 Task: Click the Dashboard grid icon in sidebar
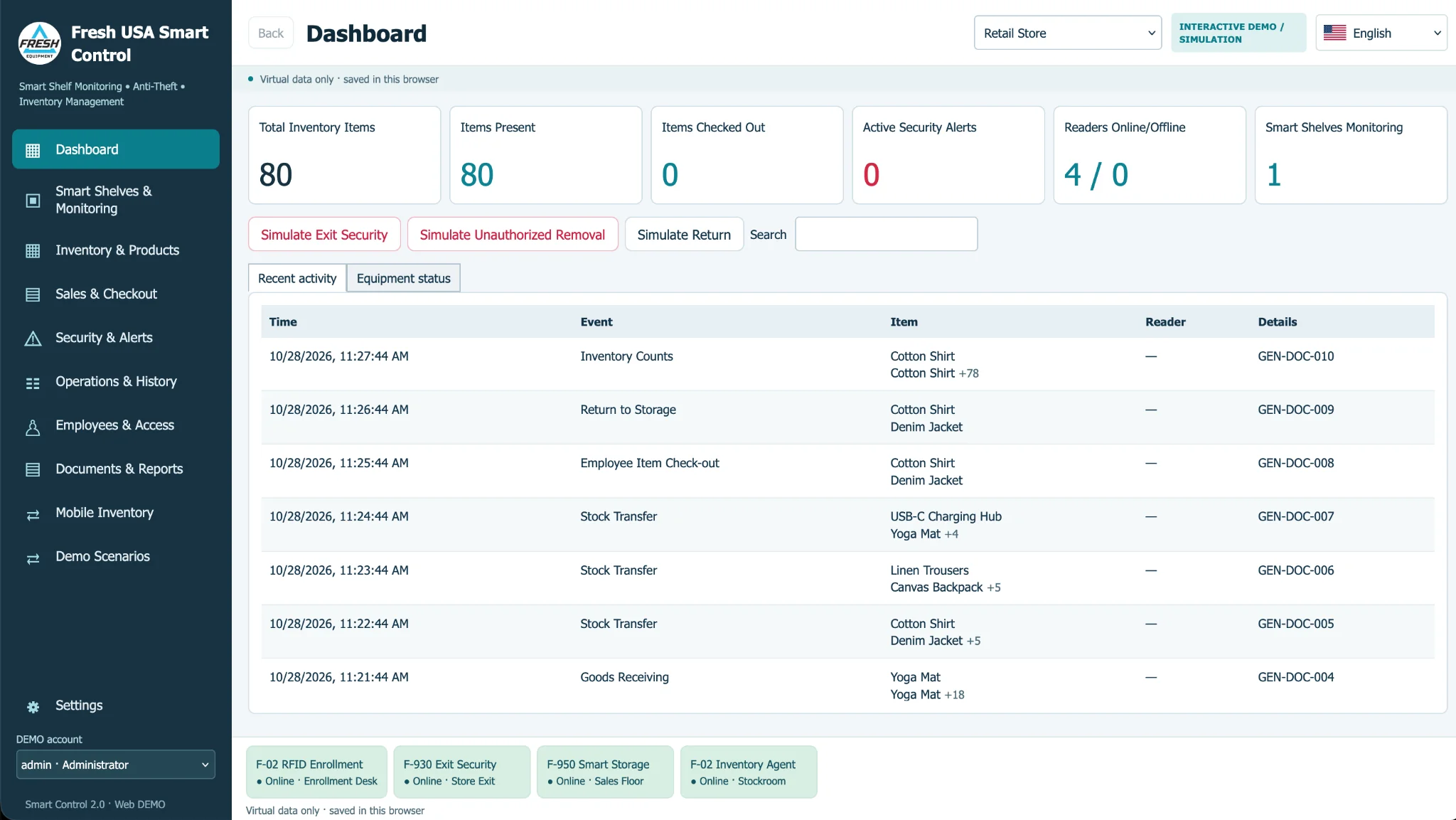(x=33, y=150)
